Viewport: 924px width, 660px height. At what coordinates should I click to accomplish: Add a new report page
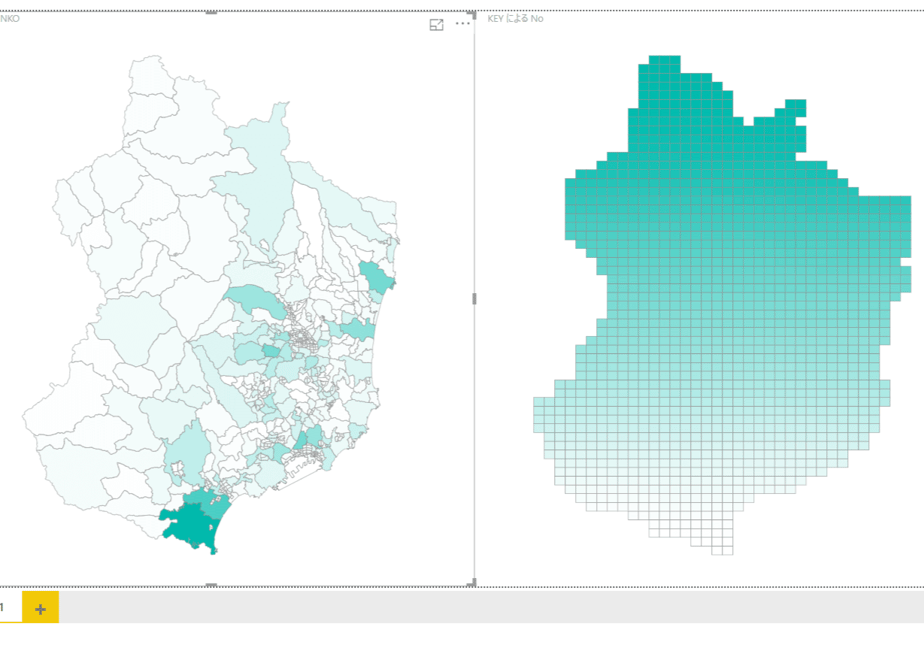tap(40, 608)
